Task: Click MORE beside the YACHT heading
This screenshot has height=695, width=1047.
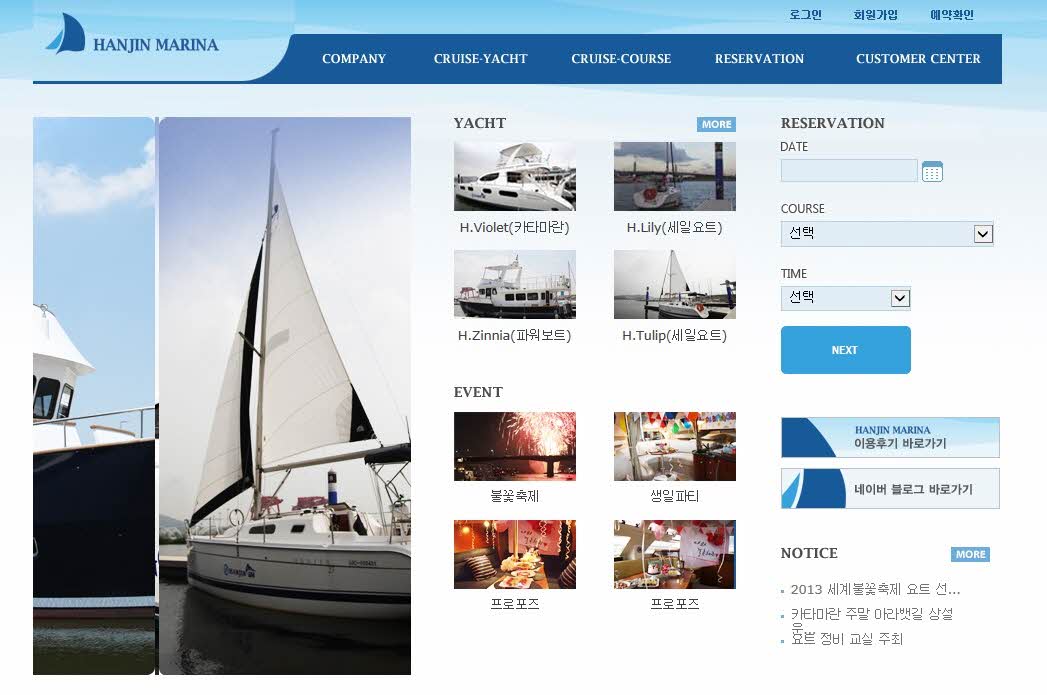Action: click(x=716, y=124)
